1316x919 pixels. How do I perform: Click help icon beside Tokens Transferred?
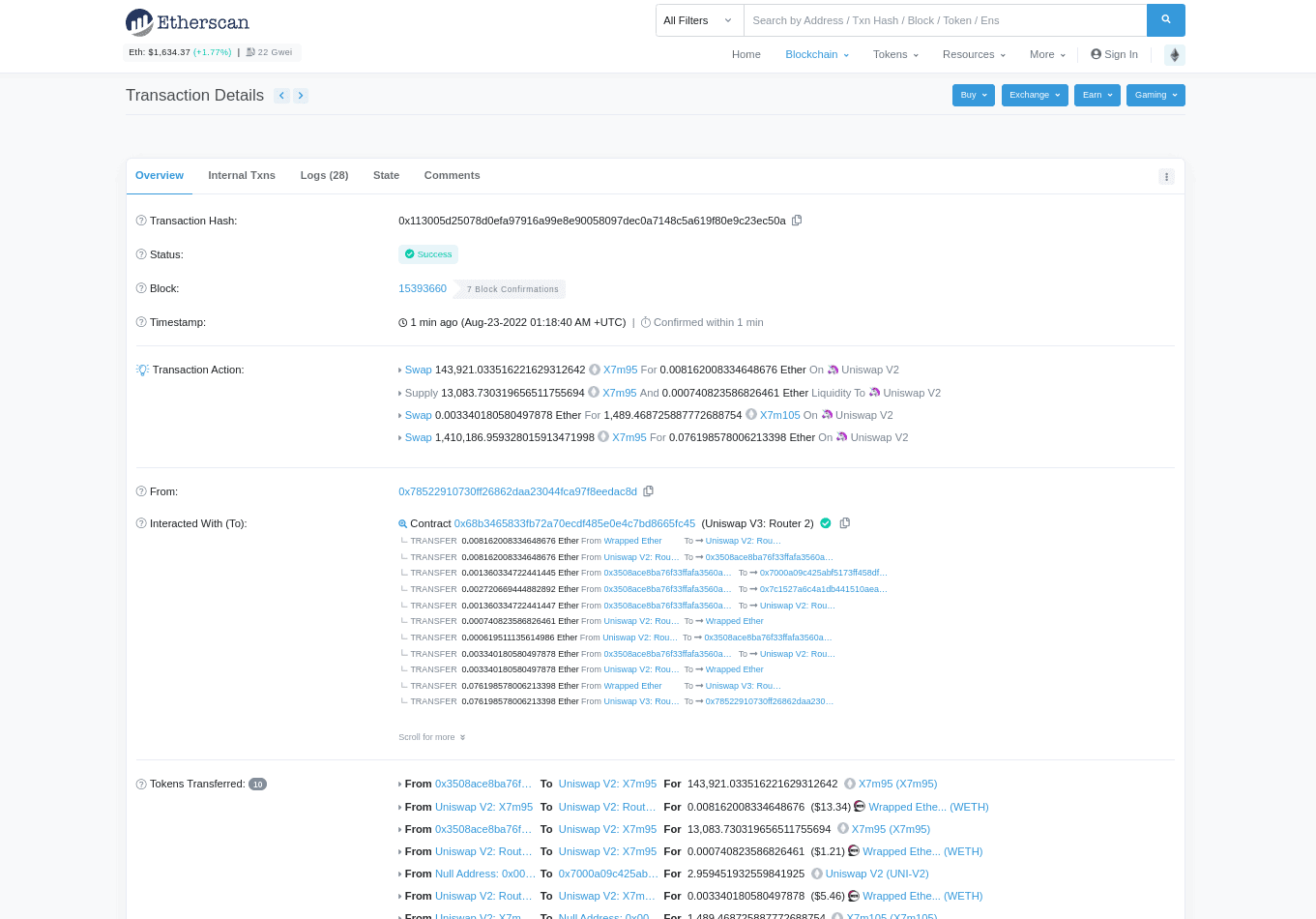pyautogui.click(x=141, y=784)
